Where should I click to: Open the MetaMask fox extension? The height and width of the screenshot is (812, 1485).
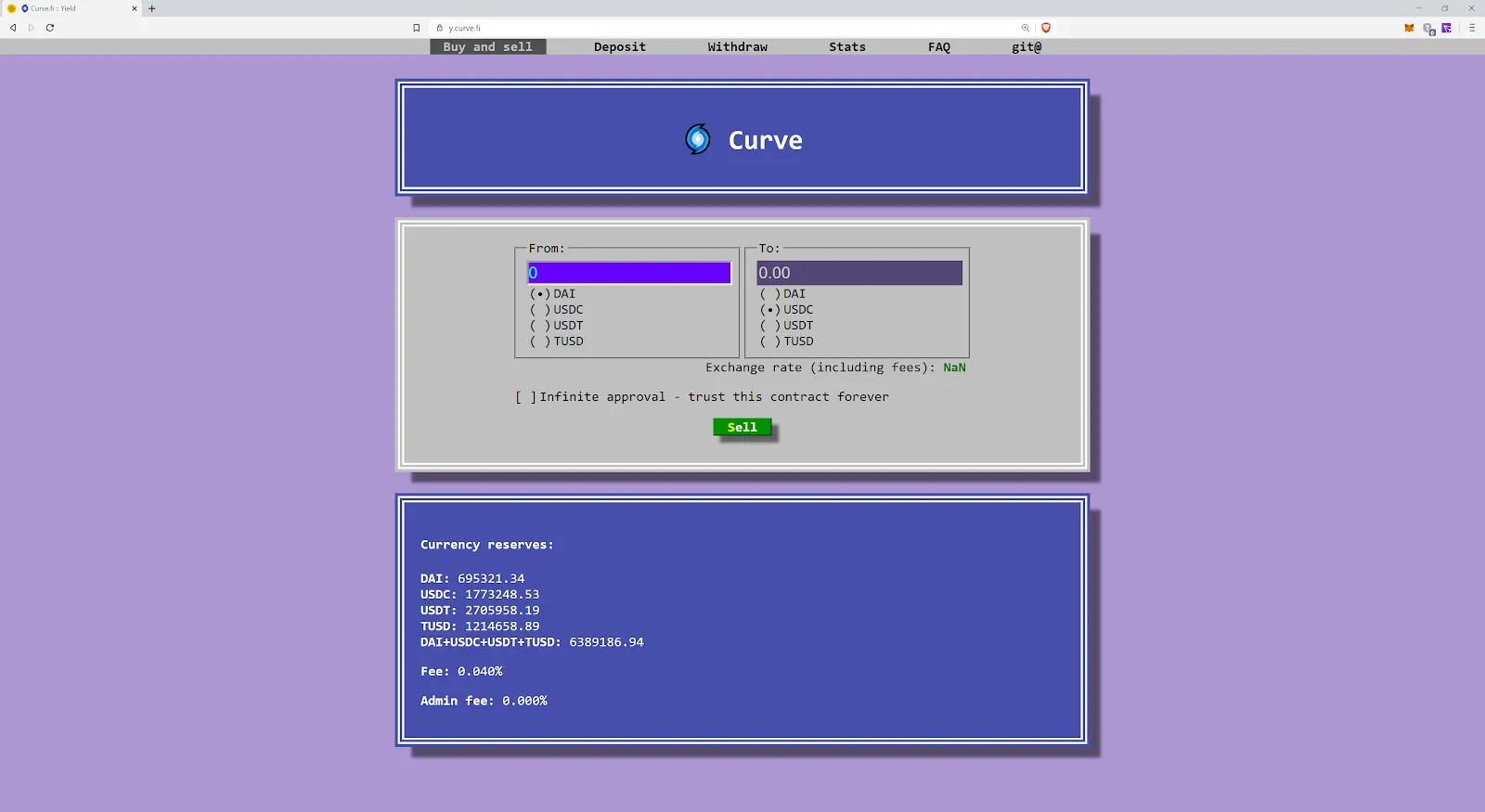click(1409, 28)
